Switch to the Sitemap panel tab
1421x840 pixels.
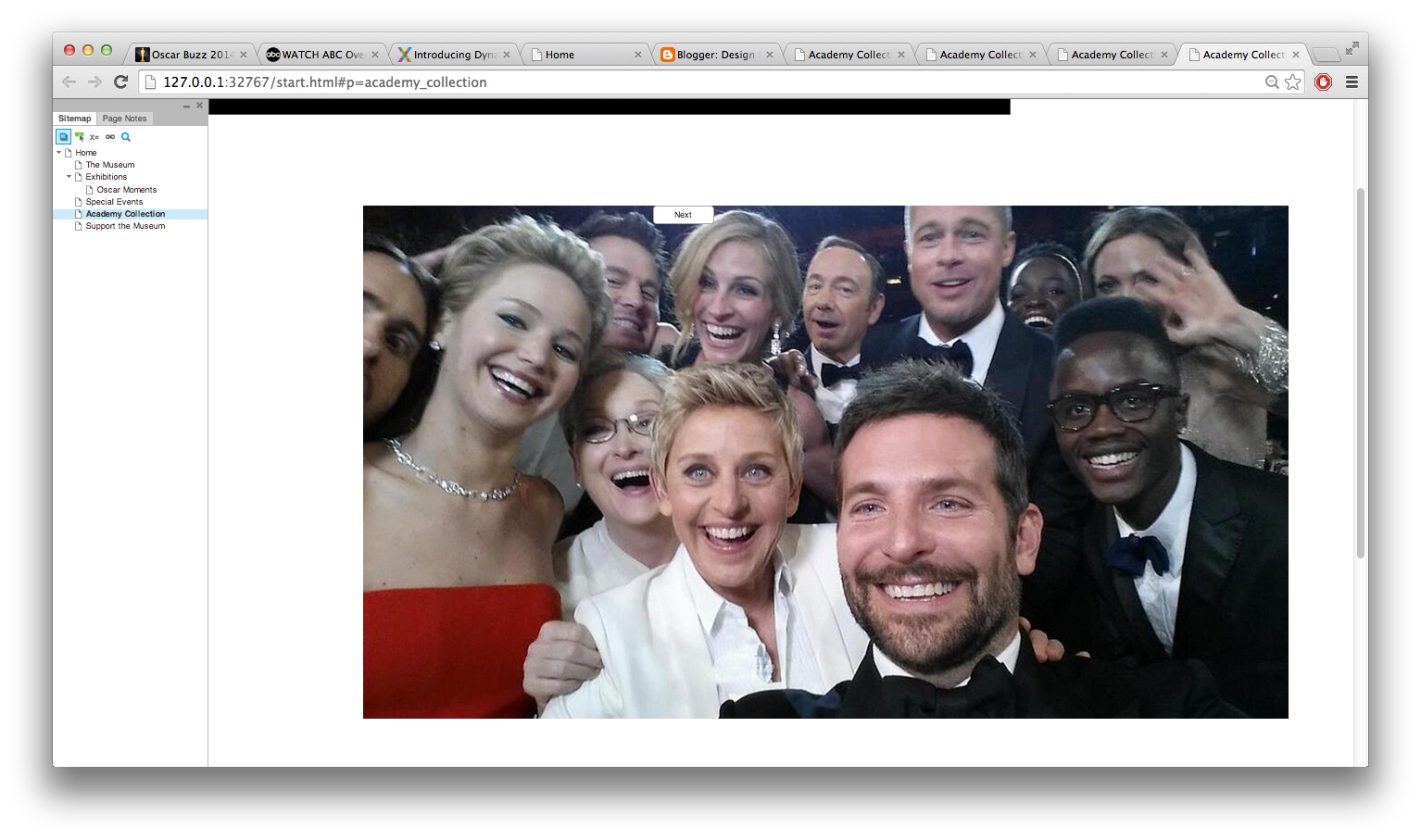pos(74,119)
